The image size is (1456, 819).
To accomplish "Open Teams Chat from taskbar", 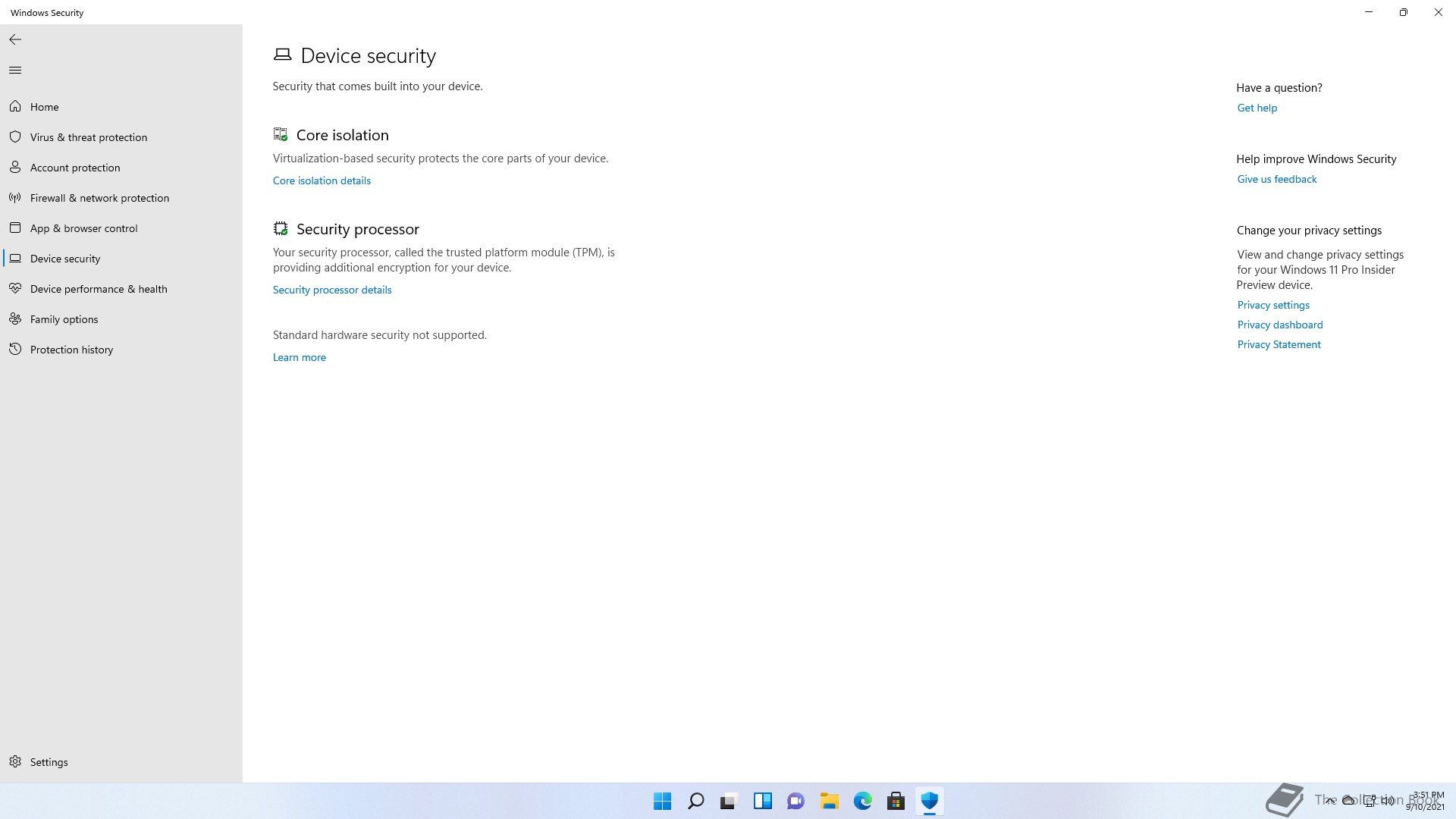I will [795, 801].
